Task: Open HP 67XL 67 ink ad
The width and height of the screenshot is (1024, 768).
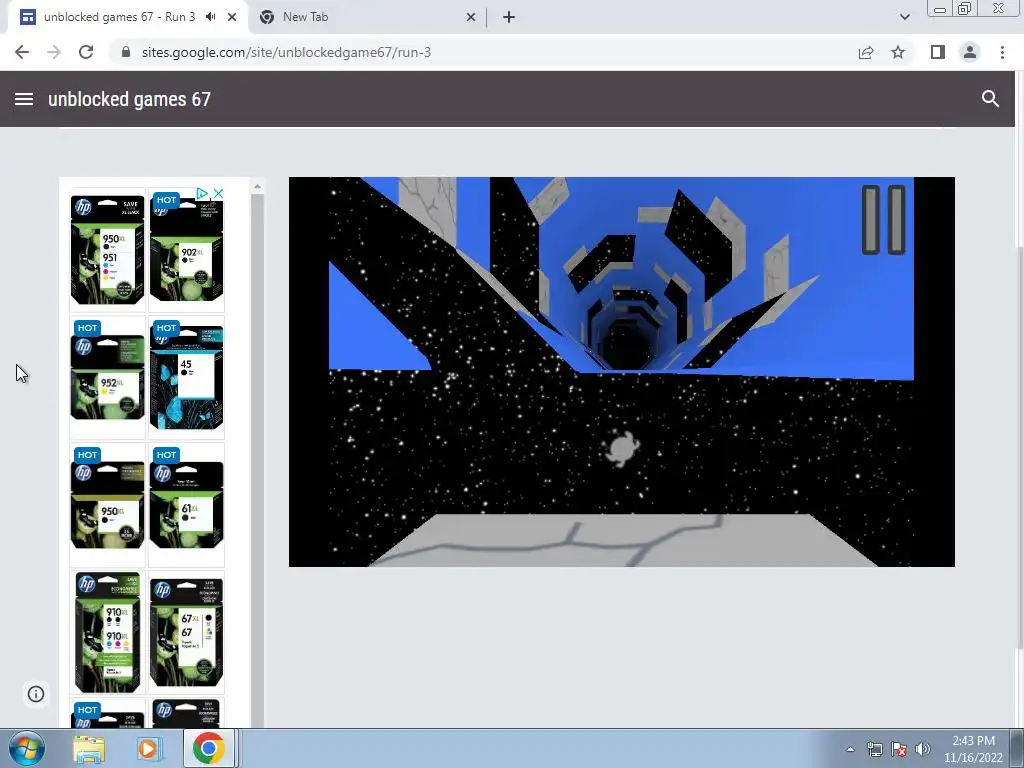Action: coord(187,632)
